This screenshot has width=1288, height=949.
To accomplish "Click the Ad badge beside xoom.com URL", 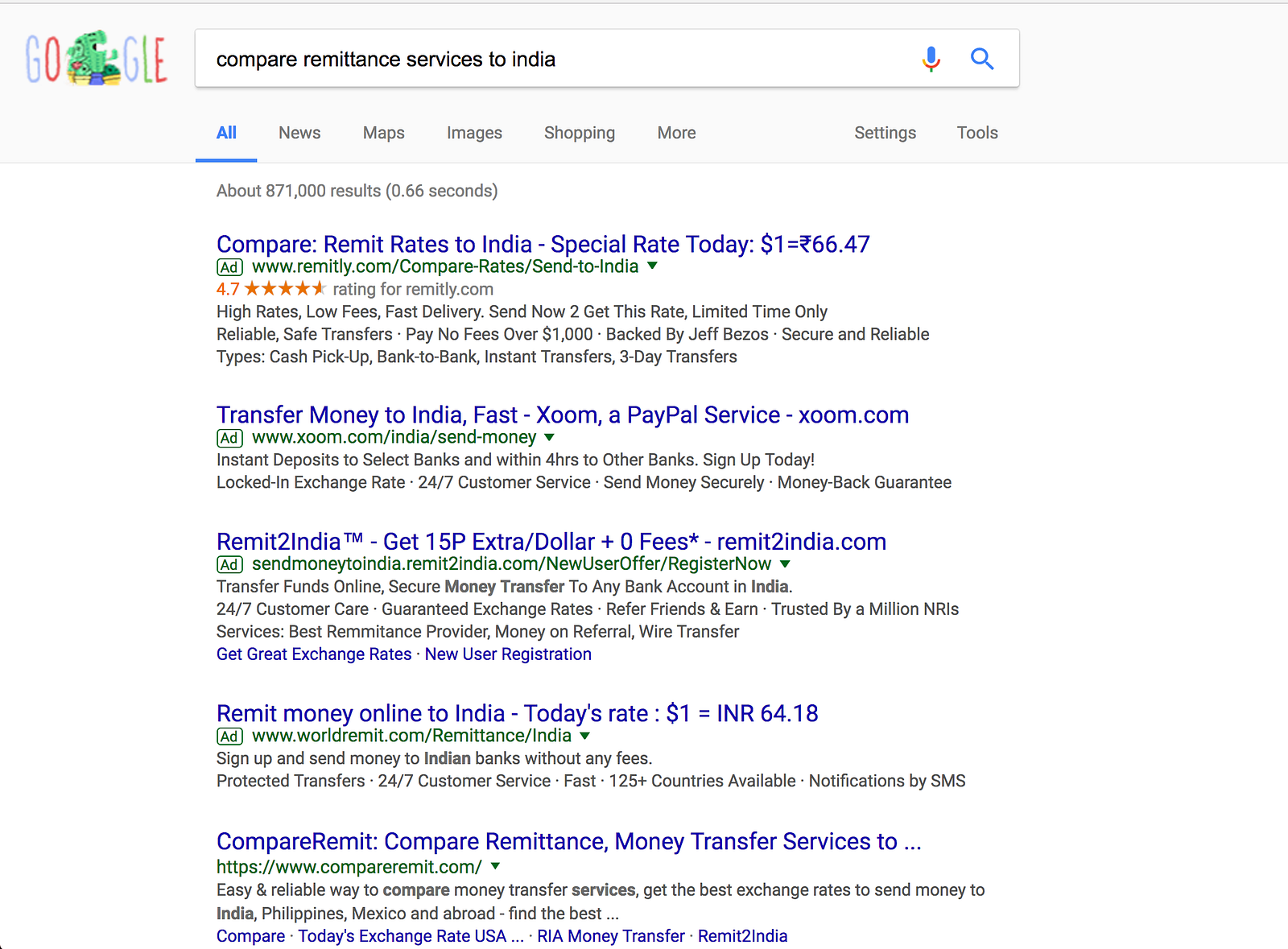I will tap(229, 438).
